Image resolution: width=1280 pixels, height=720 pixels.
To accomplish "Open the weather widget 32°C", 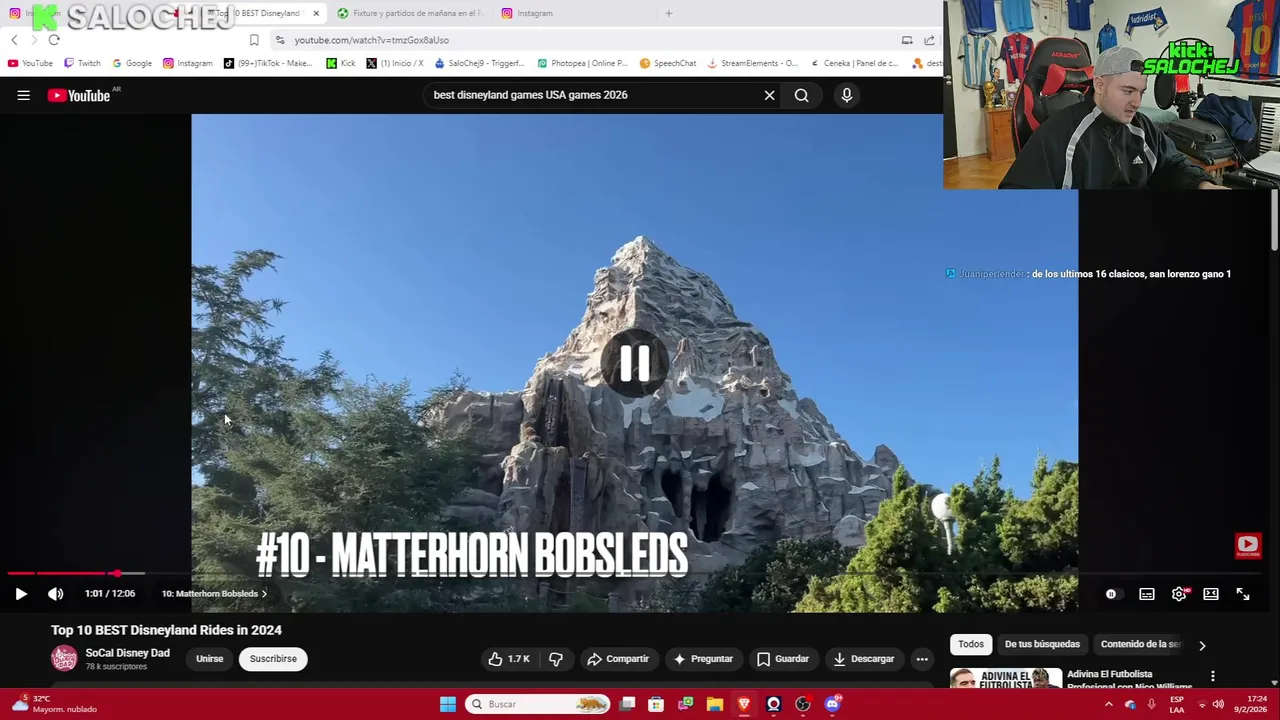I will coord(55,704).
